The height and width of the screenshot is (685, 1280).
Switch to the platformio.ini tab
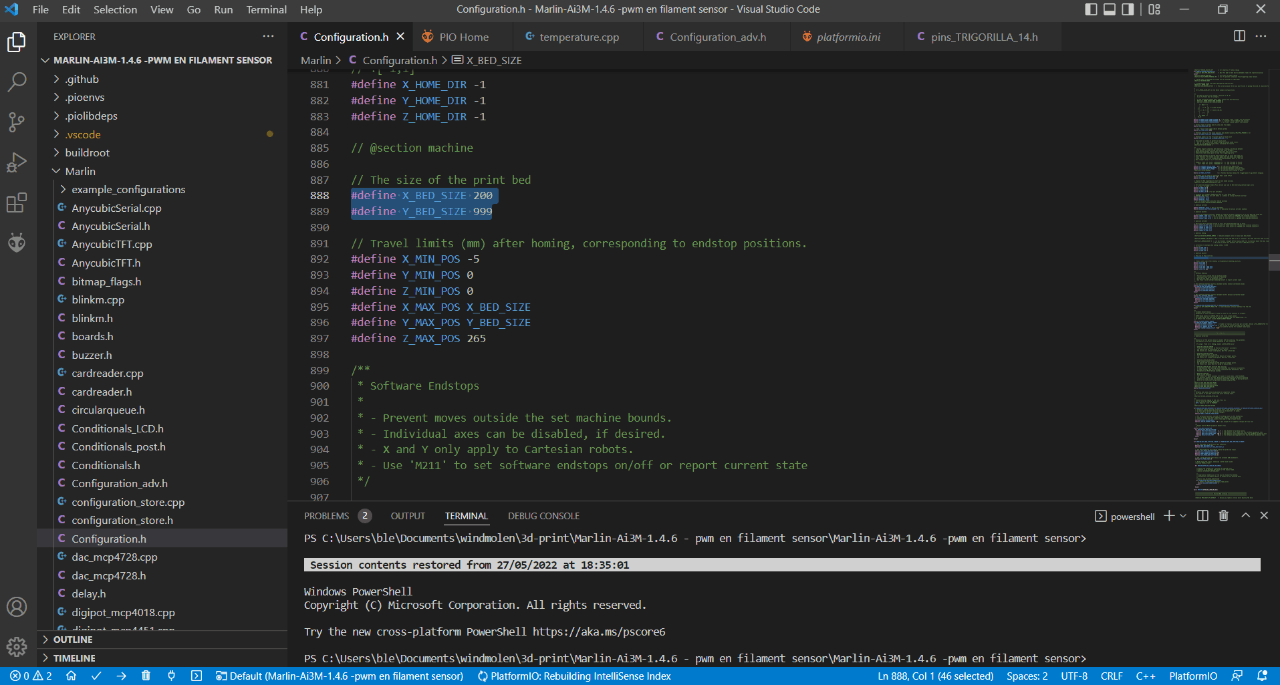[x=848, y=37]
